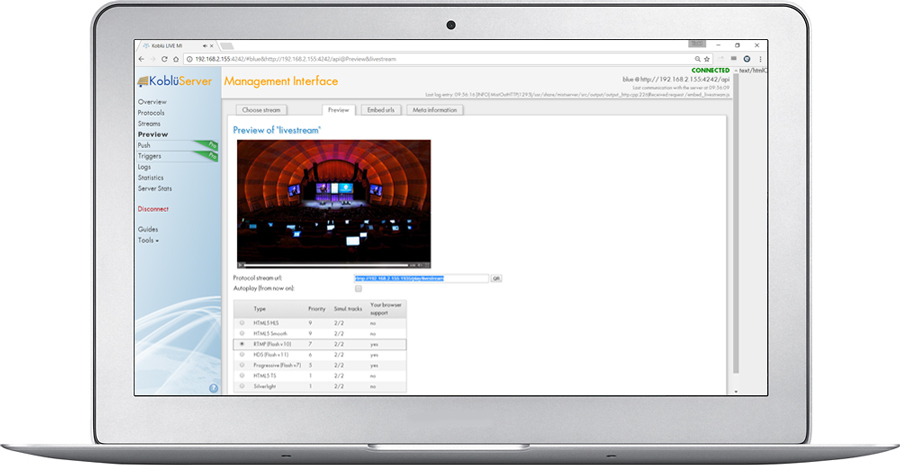This screenshot has width=900, height=465.
Task: Click the blue @ http://192.168.2.155:4242/api text
Action: coord(676,79)
